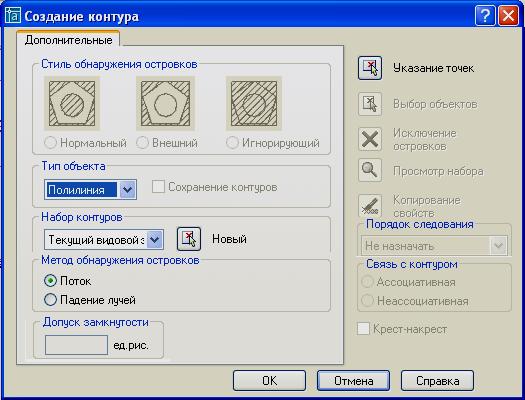Close the Создание контура dialog
The height and width of the screenshot is (400, 525).
pos(508,15)
